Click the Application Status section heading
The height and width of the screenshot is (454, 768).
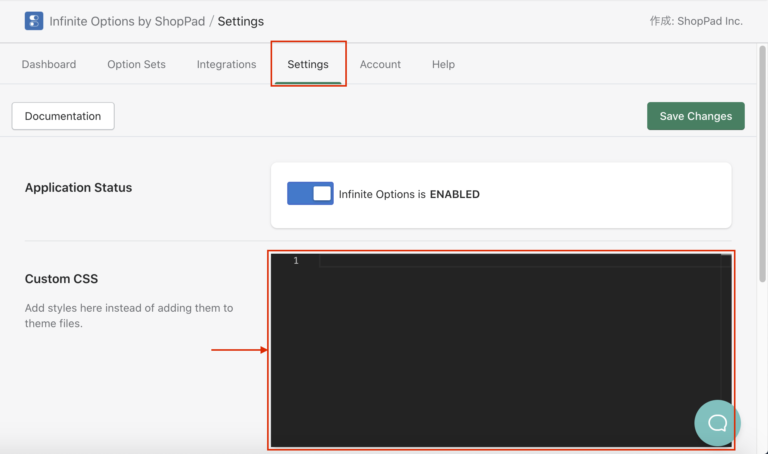point(78,187)
